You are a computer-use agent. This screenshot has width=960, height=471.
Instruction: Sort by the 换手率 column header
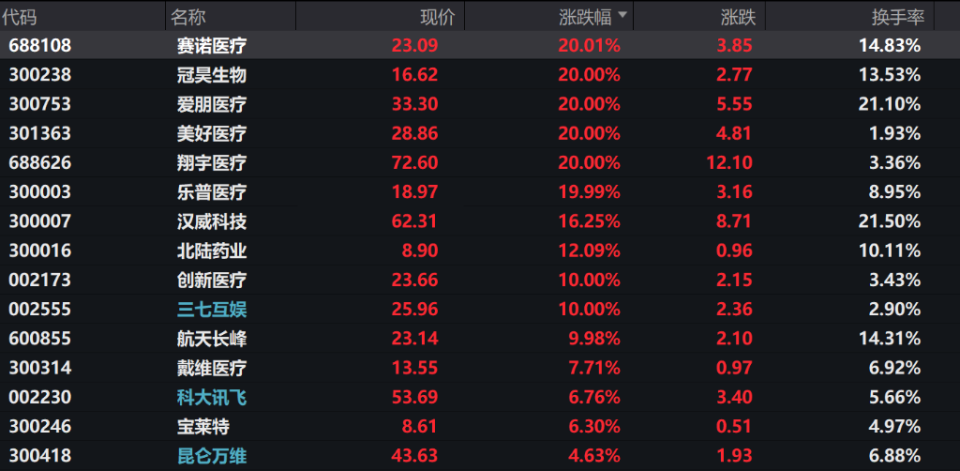tap(897, 17)
